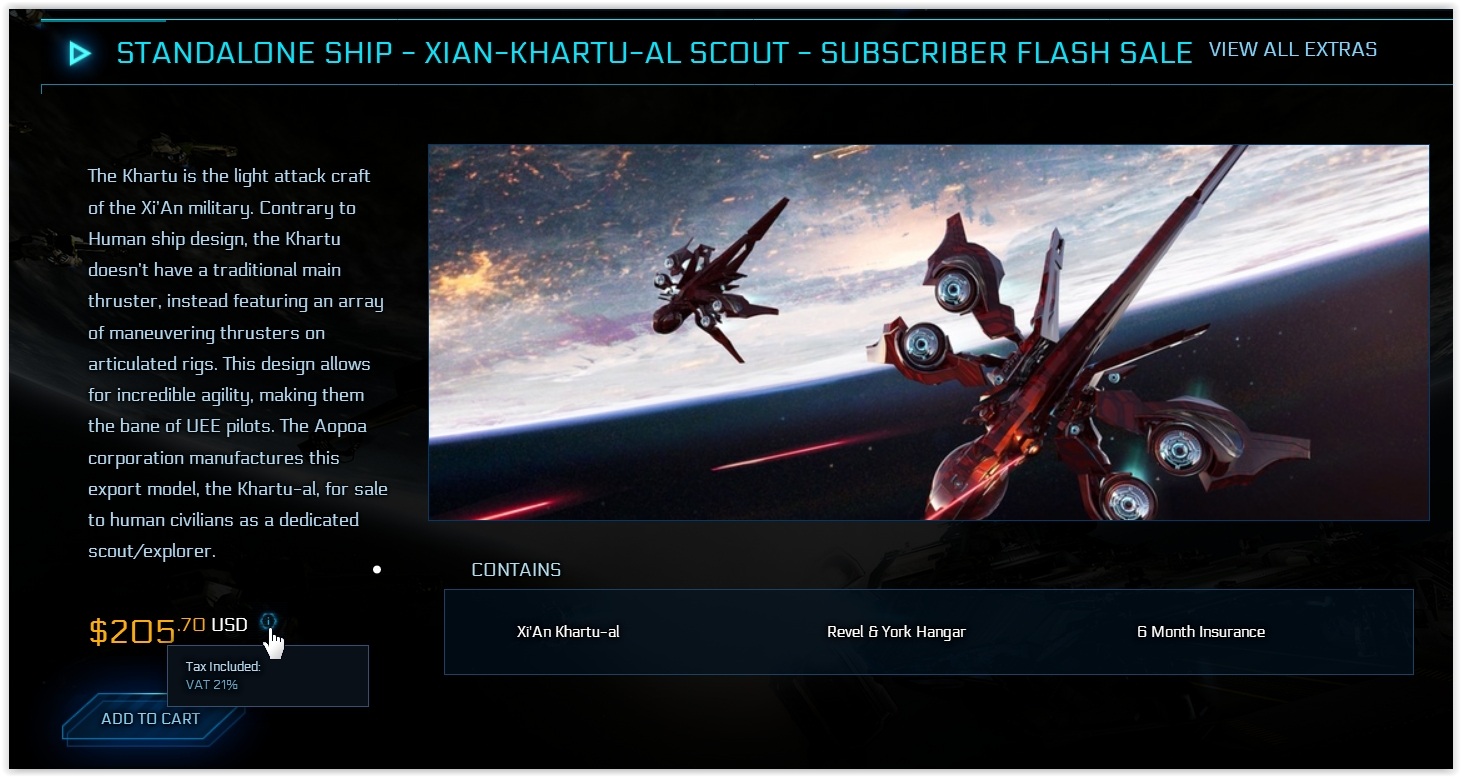1461x777 pixels.
Task: Click the Khartu-al ship promotional image
Action: click(x=928, y=332)
